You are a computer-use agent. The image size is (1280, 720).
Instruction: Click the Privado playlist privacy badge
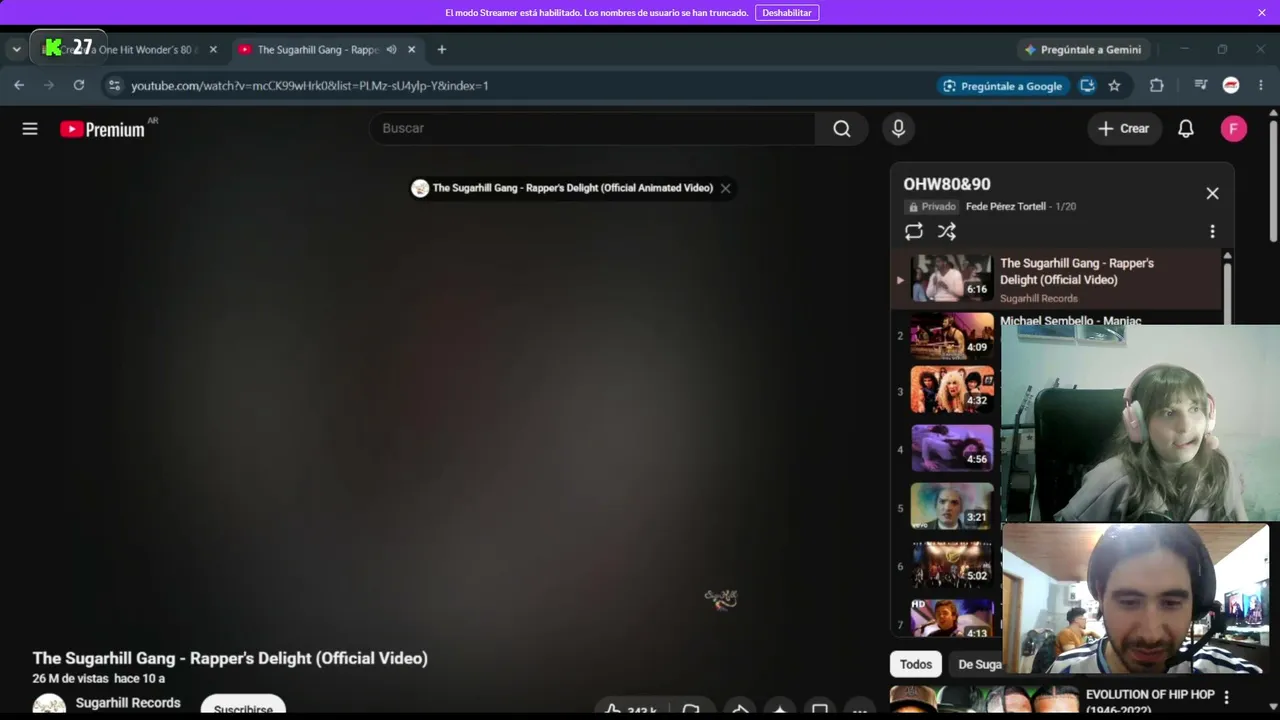point(931,206)
